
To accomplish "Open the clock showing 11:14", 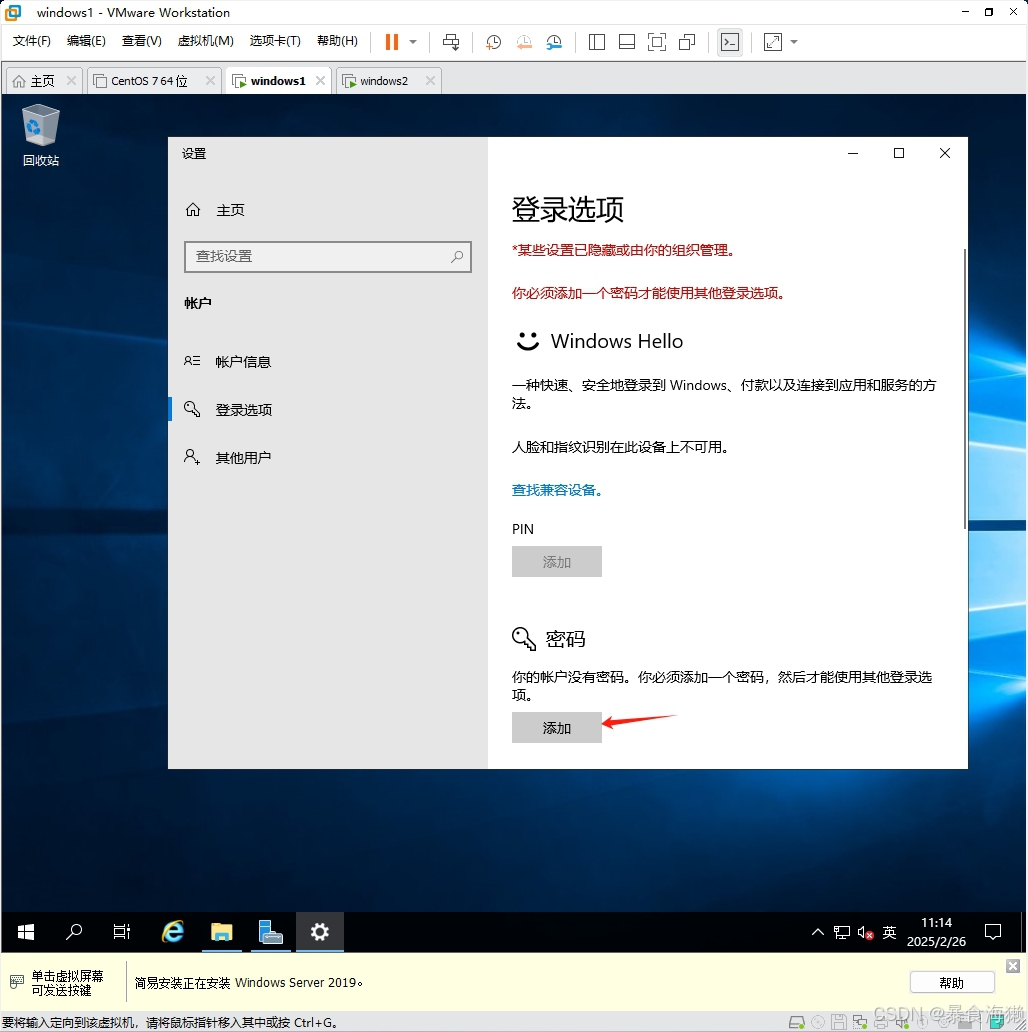I will (x=937, y=932).
